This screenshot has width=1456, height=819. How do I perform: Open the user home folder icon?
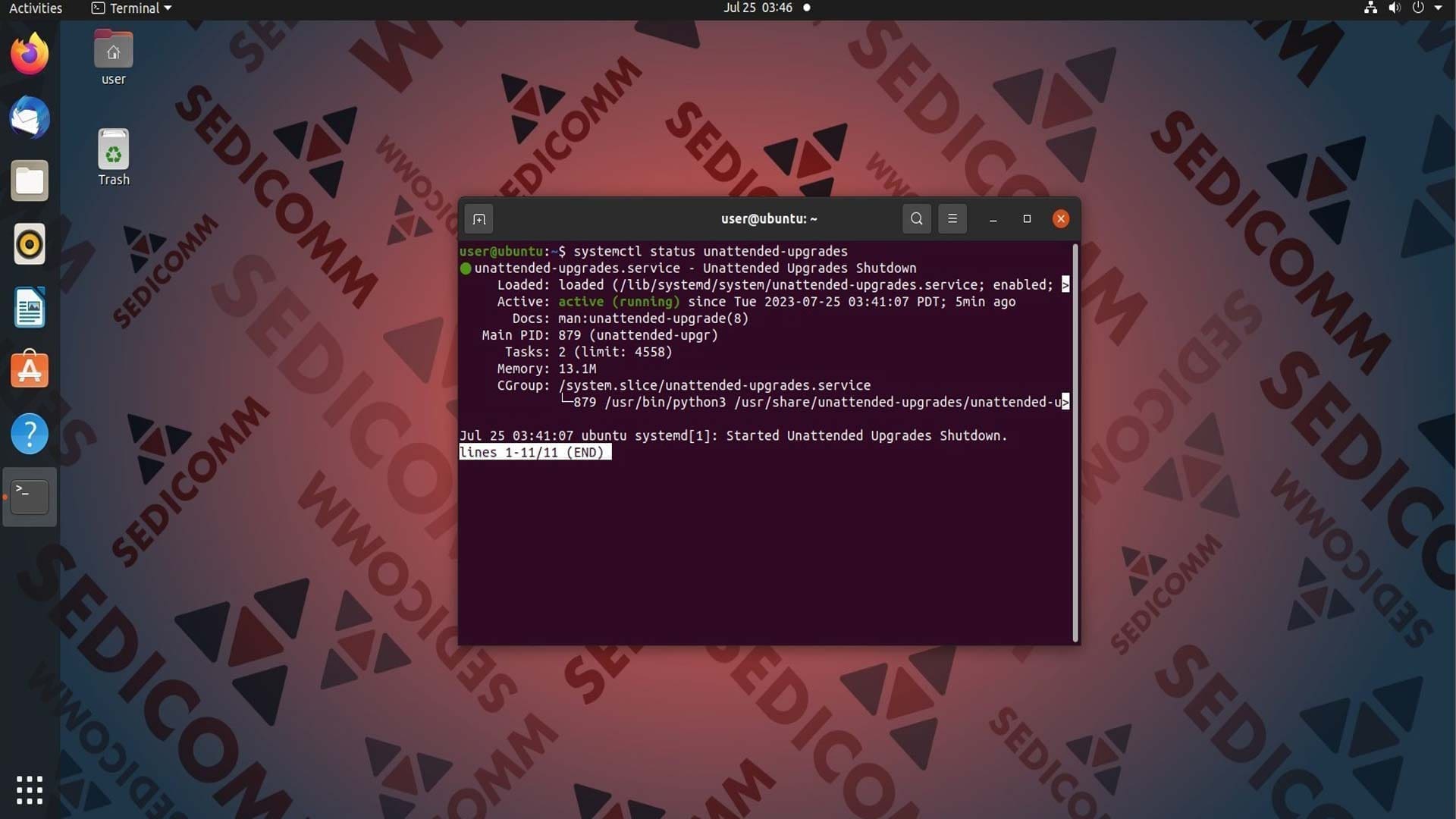(113, 58)
